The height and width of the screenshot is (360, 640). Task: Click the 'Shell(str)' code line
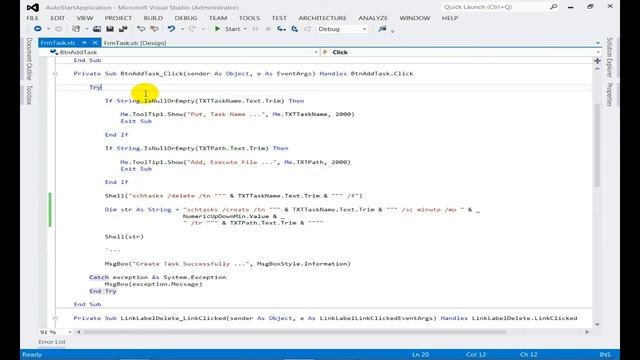[x=124, y=236]
